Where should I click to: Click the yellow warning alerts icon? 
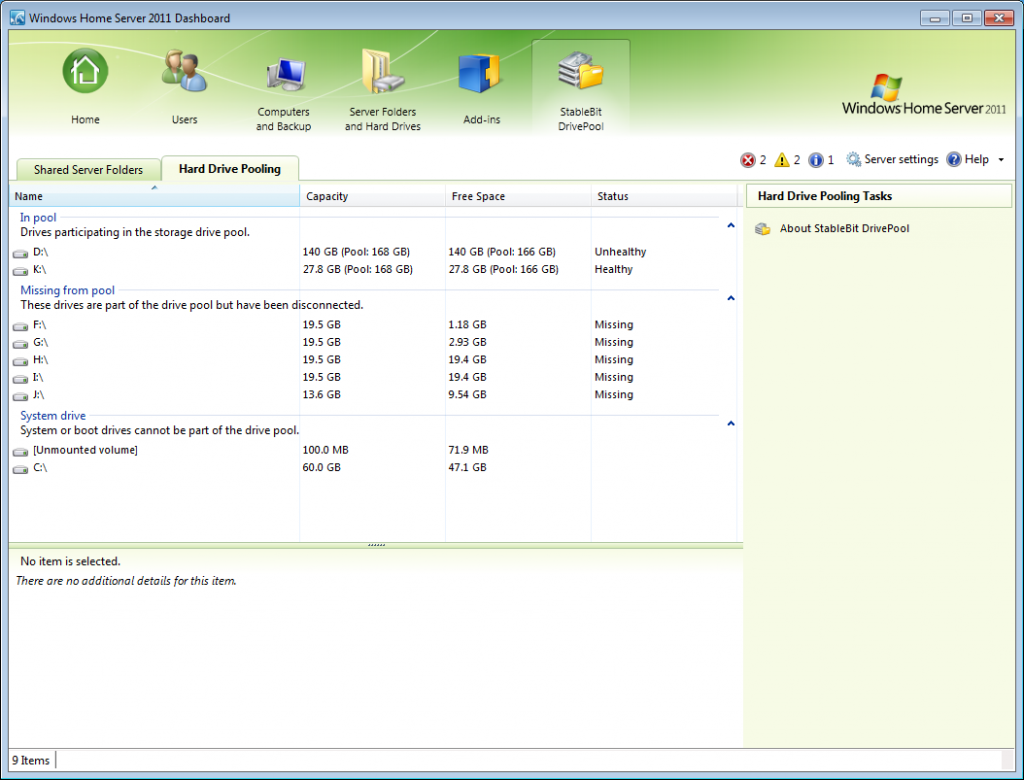coord(782,160)
